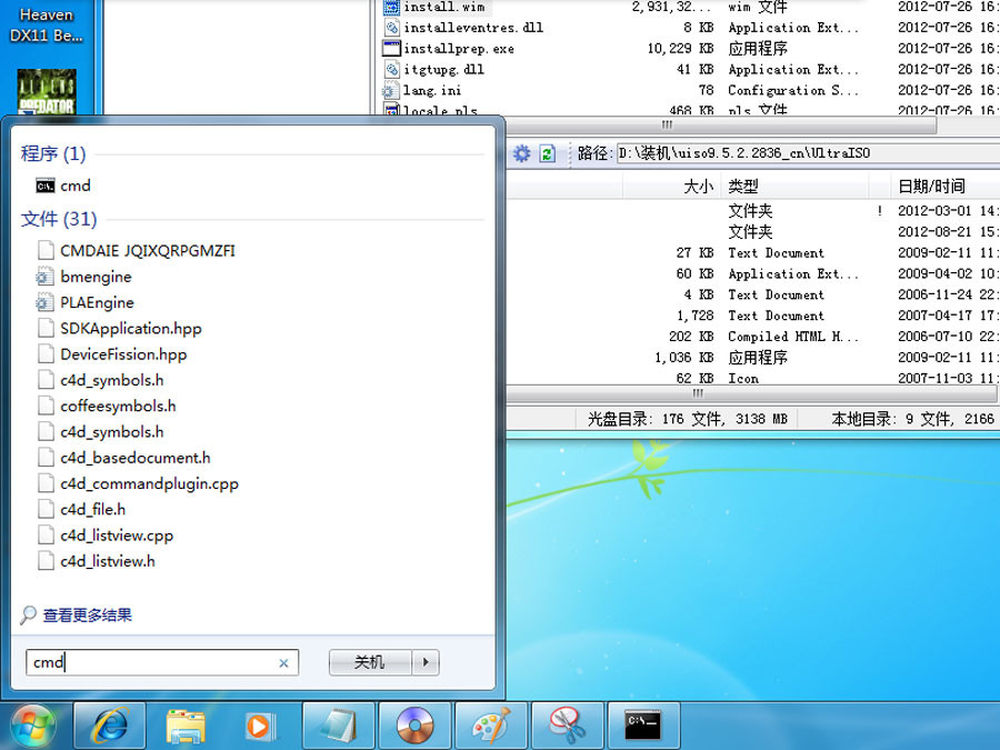This screenshot has height=750, width=1000.
Task: Select the 1,728 Text Document row
Action: (753, 315)
